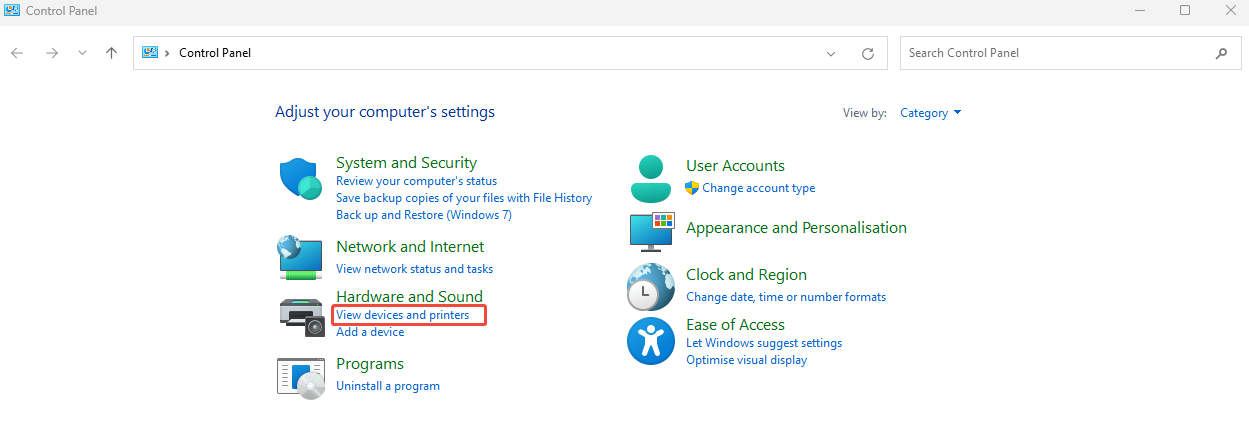Open the Ease of Access icon
The width and height of the screenshot is (1249, 430).
coord(651,341)
